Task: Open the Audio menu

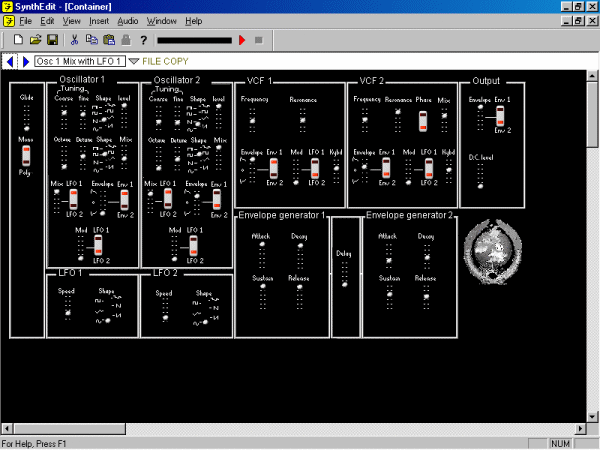Action: point(127,20)
